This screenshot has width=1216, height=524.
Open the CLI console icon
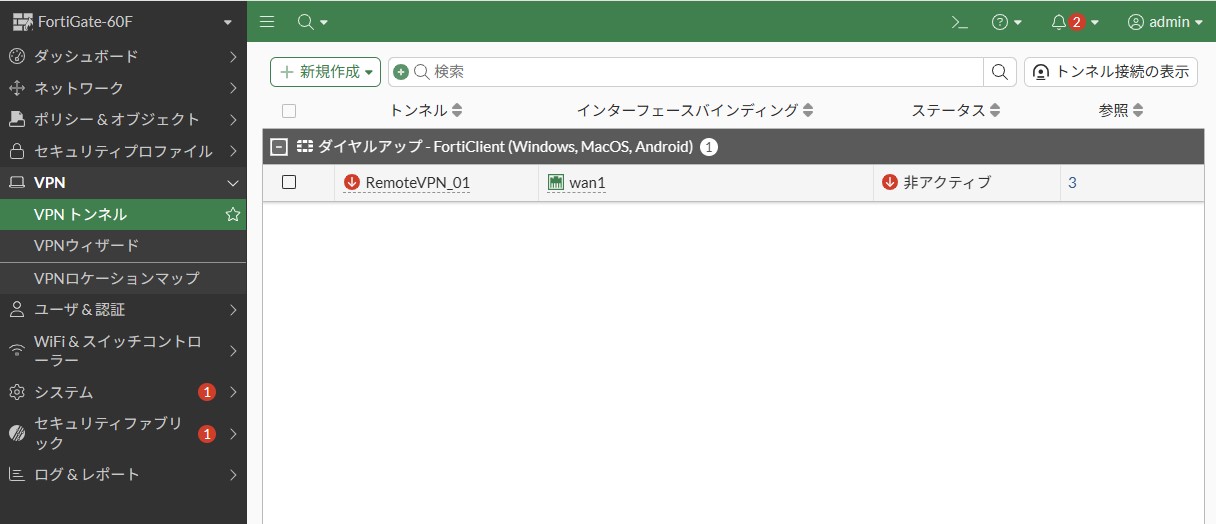click(959, 22)
